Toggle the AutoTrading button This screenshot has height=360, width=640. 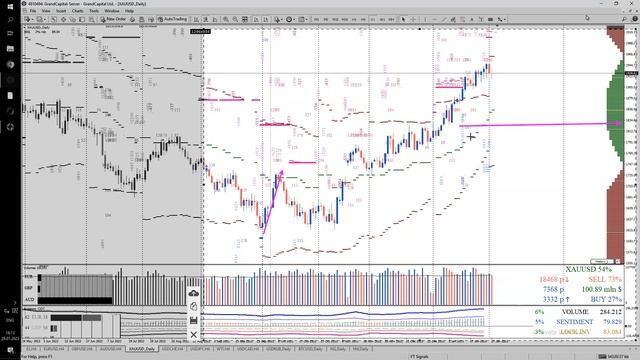coord(172,19)
